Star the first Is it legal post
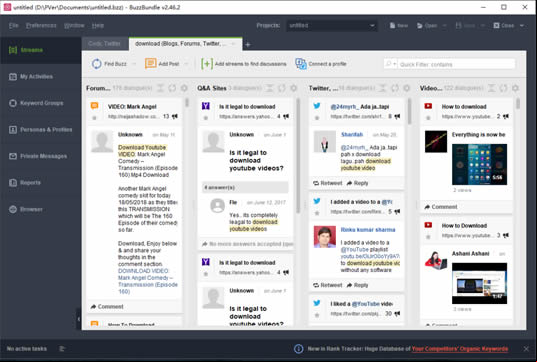The image size is (537, 362). click(206, 118)
